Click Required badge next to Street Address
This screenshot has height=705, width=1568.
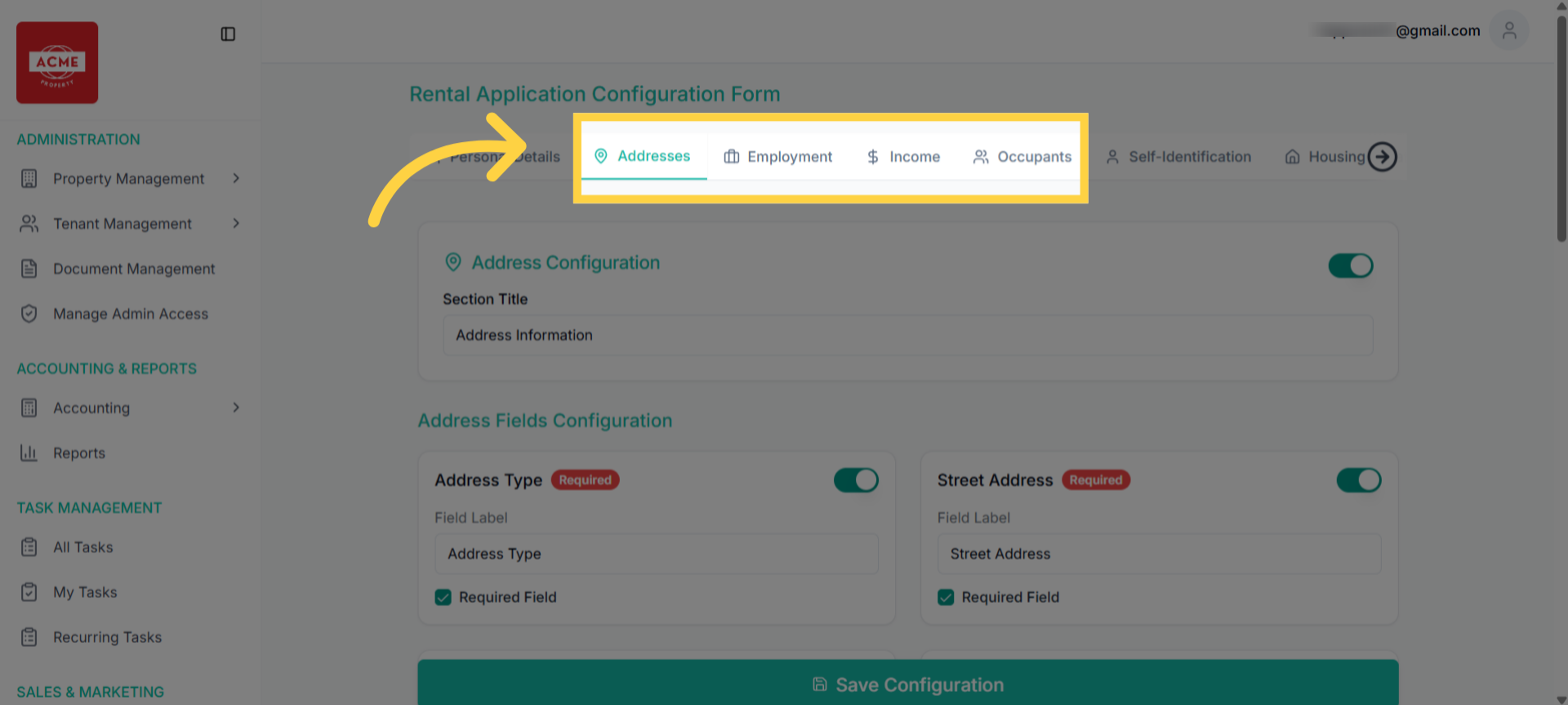(x=1096, y=480)
